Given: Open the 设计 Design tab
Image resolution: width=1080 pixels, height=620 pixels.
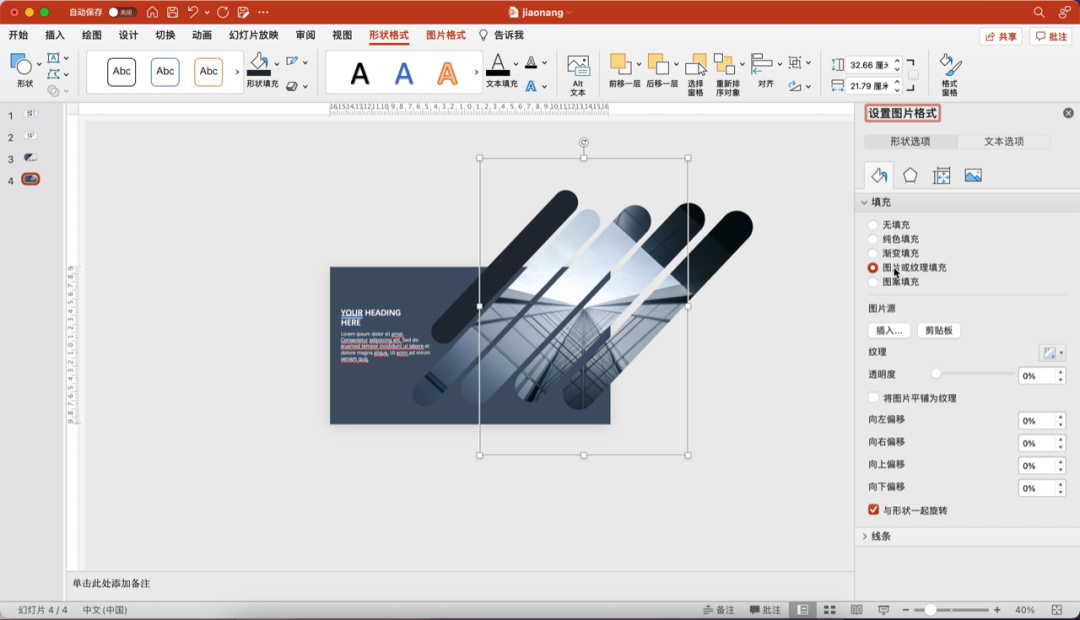Looking at the screenshot, I should 128,35.
